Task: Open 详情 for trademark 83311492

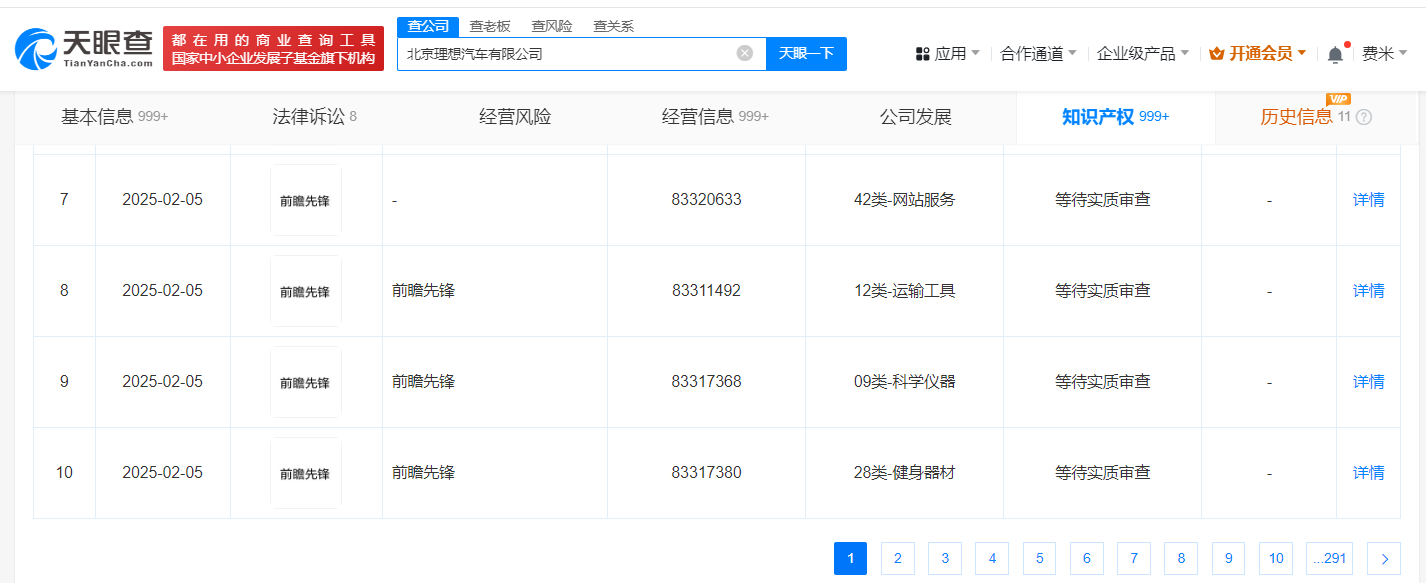Action: (x=1368, y=291)
